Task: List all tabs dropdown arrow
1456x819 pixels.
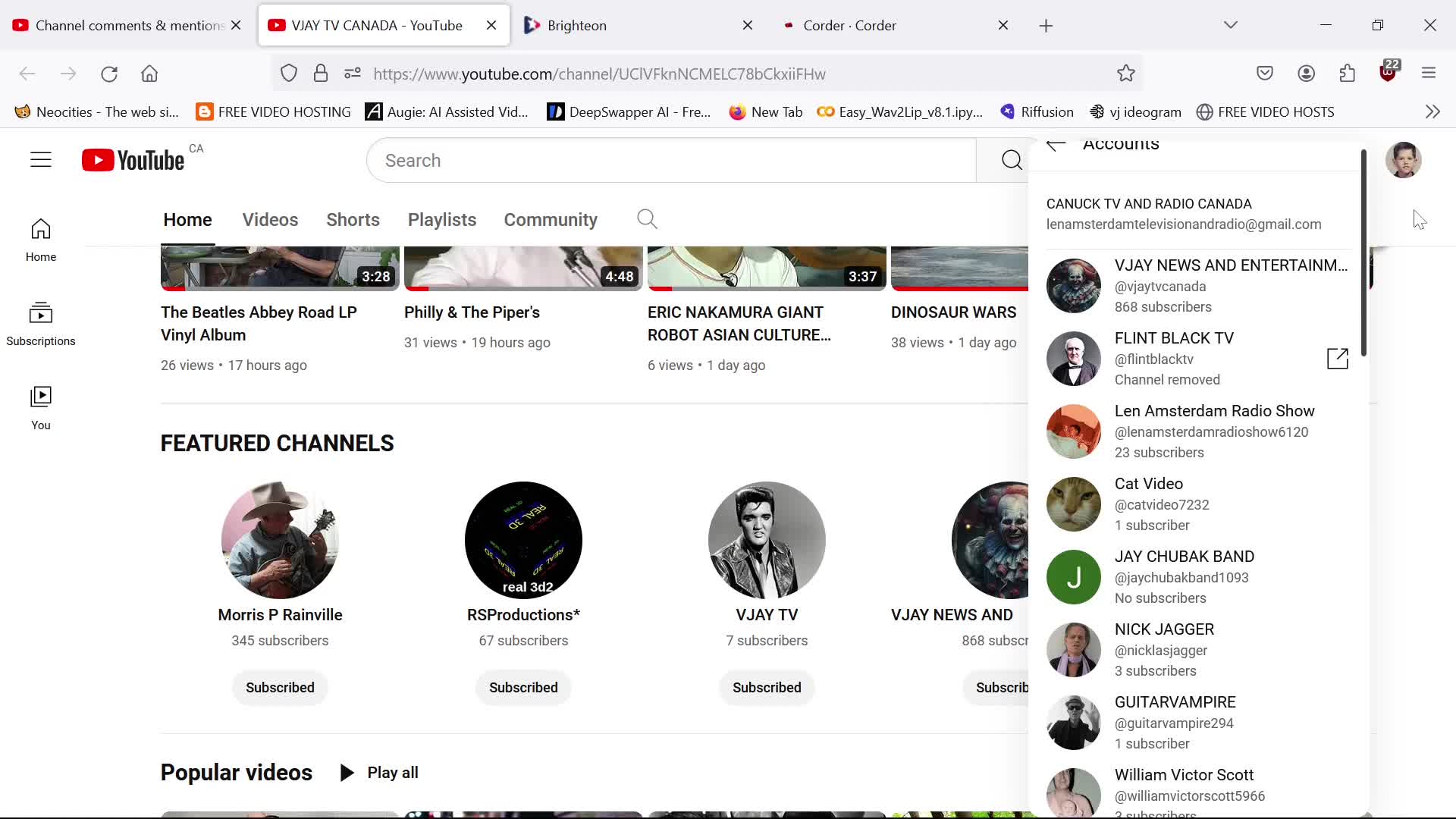Action: coord(1230,25)
